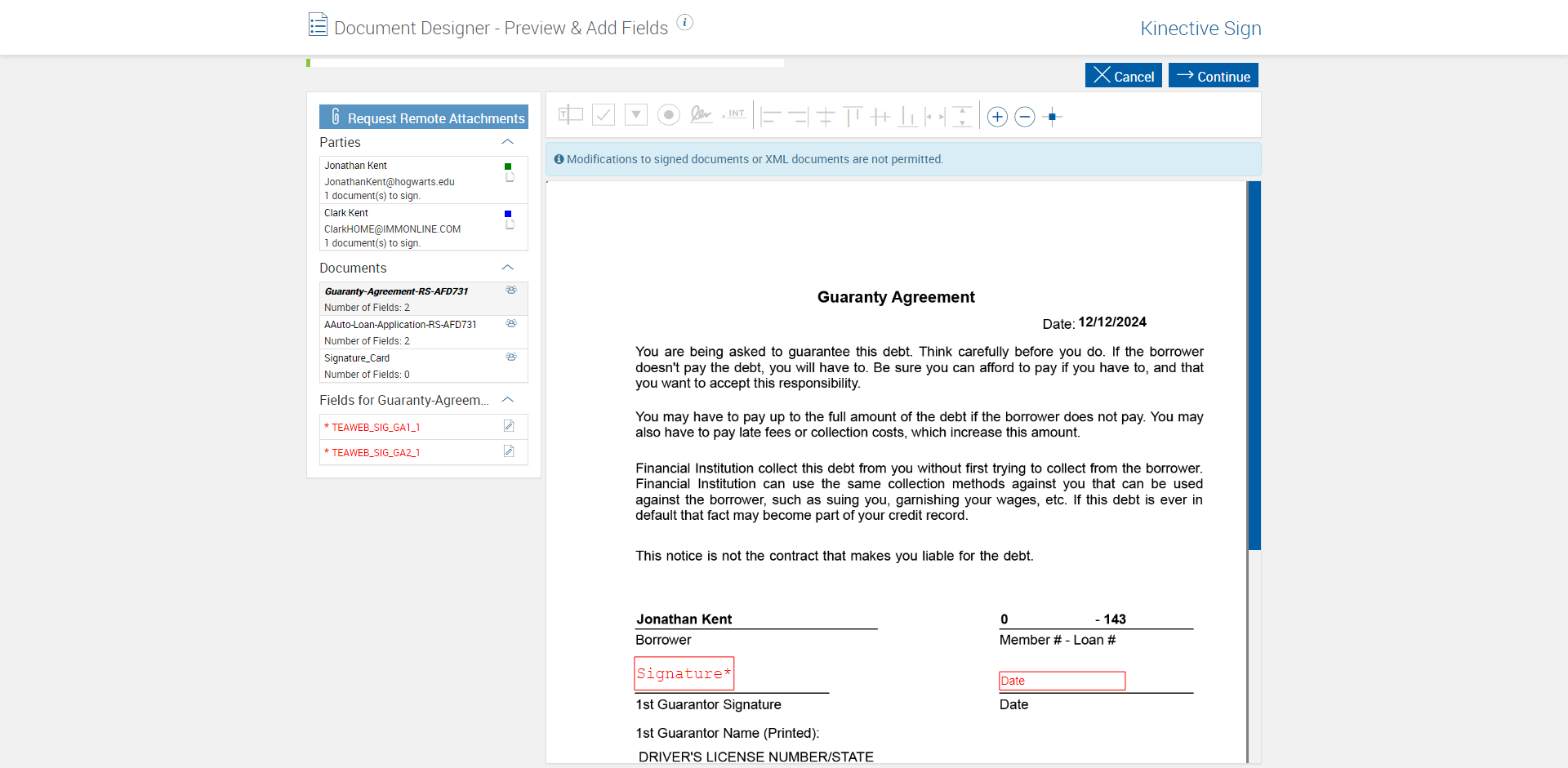Align selected fields to top edge
Image resolution: width=1568 pixels, height=768 pixels.
point(853,117)
